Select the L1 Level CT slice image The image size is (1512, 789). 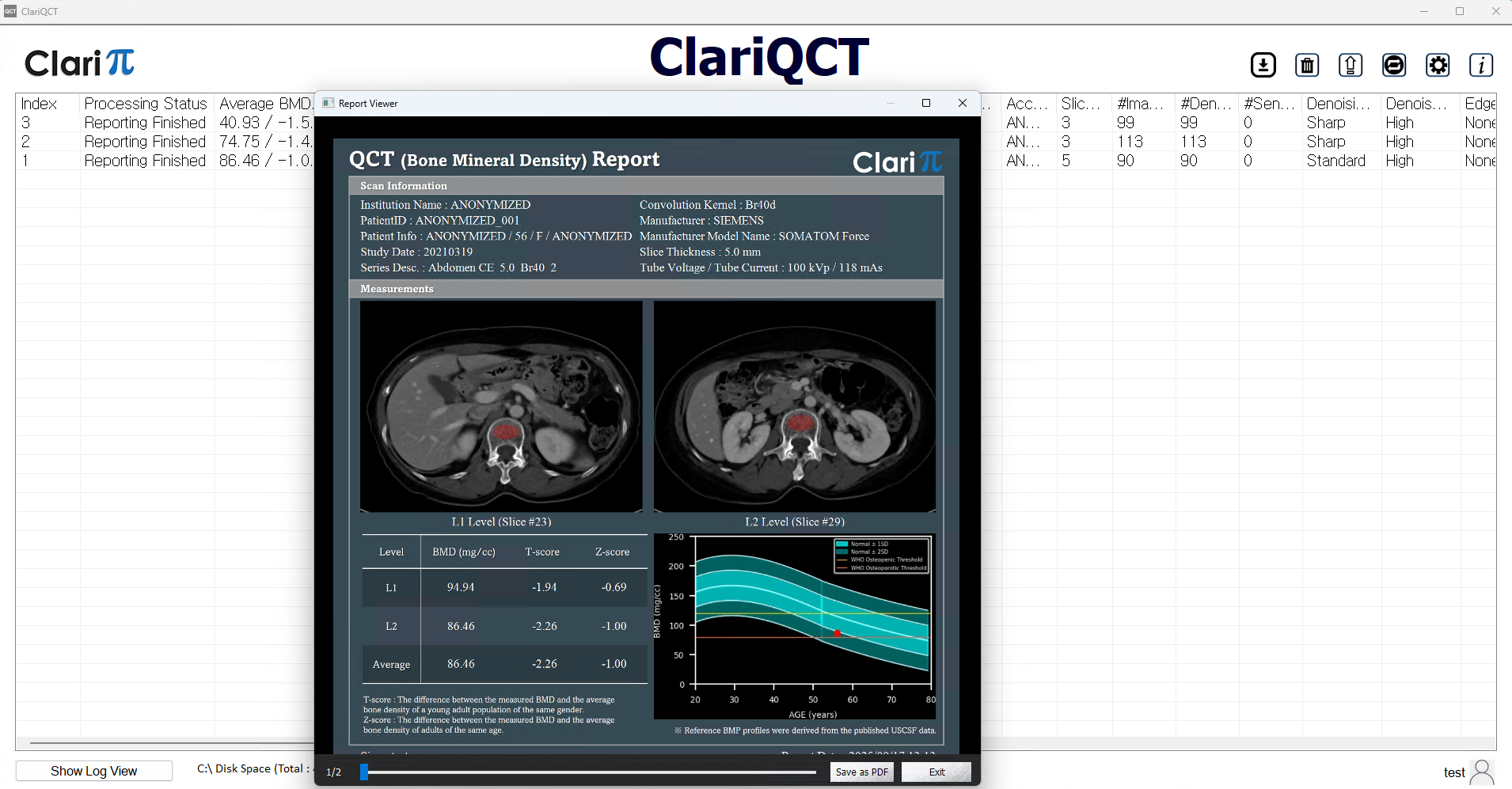[501, 406]
